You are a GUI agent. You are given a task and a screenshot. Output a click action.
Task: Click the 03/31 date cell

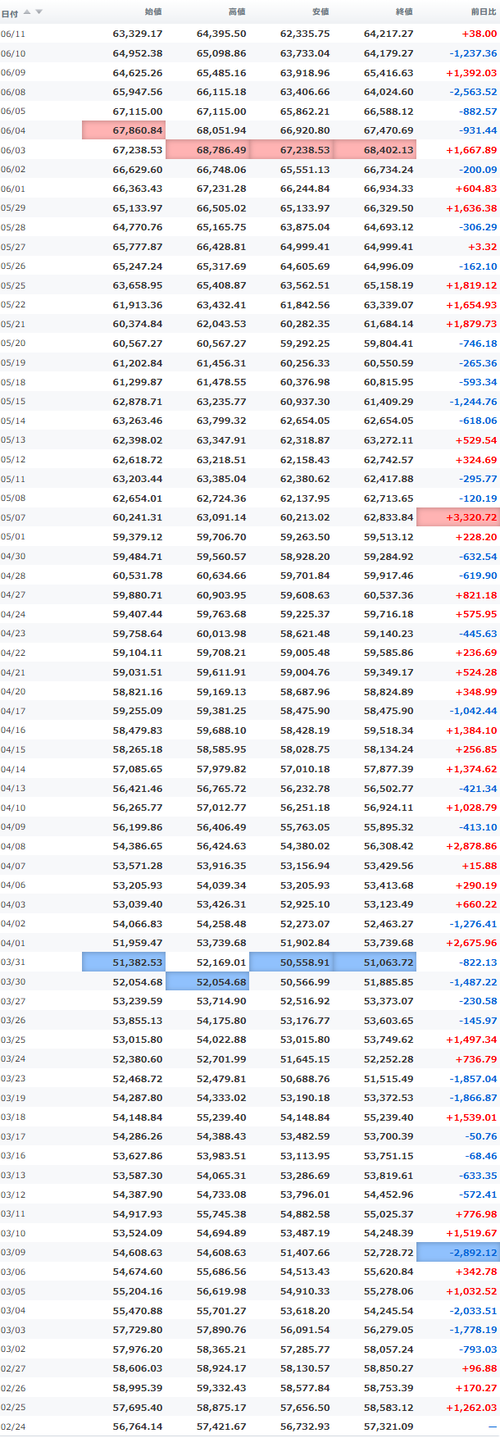[x=13, y=960]
